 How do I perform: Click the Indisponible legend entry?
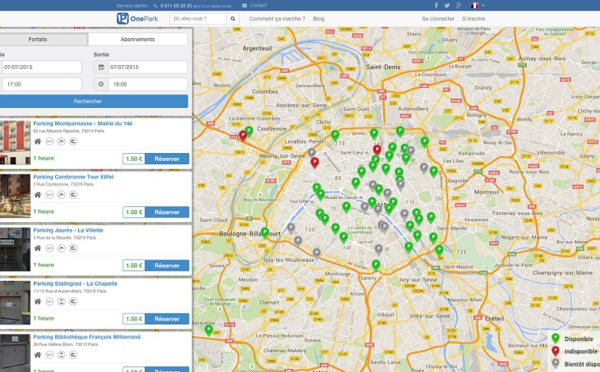[575, 351]
